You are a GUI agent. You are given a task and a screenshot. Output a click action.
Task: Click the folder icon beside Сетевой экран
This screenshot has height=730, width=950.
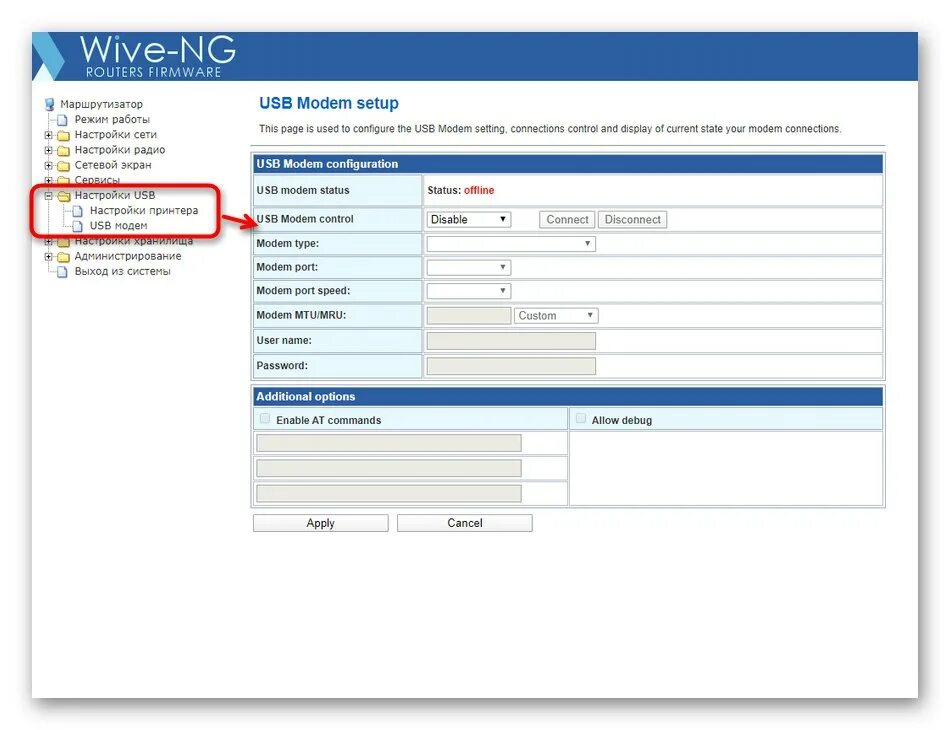pos(64,165)
